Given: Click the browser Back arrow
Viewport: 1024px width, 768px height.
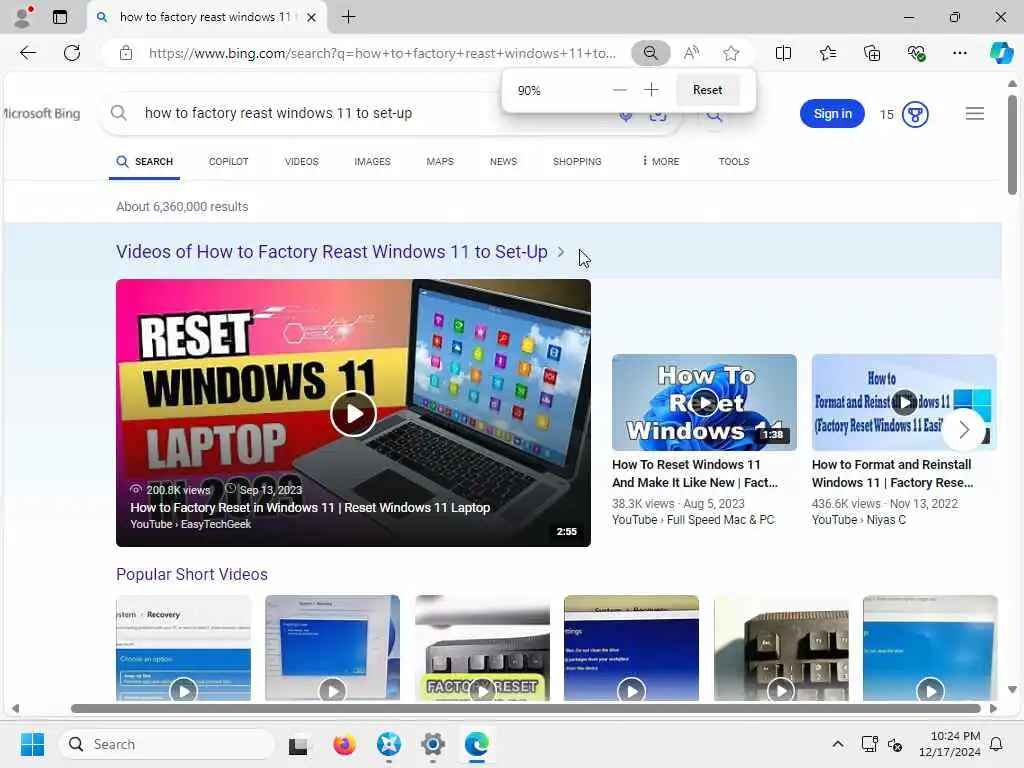Looking at the screenshot, I should [28, 53].
